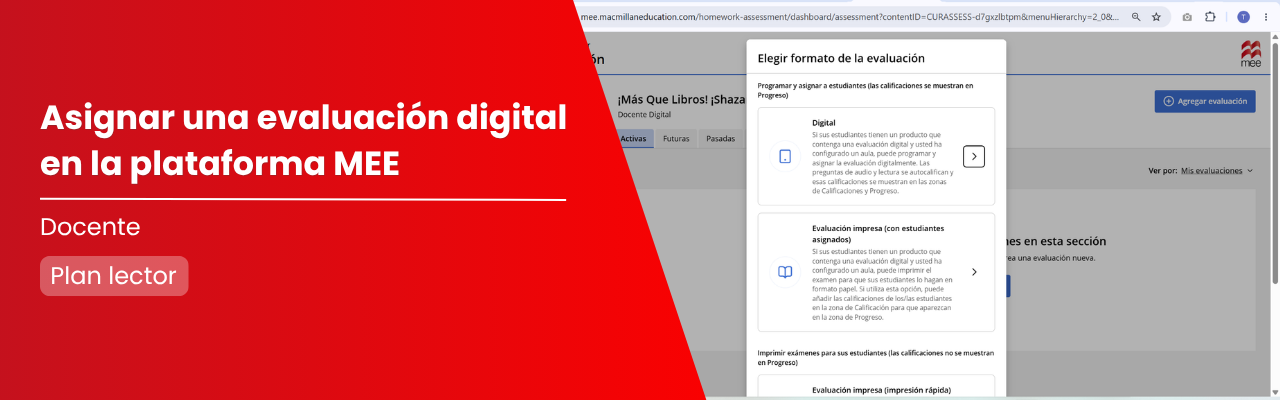Click the Agregar evaluación button
The width and height of the screenshot is (1280, 400).
tap(1205, 101)
